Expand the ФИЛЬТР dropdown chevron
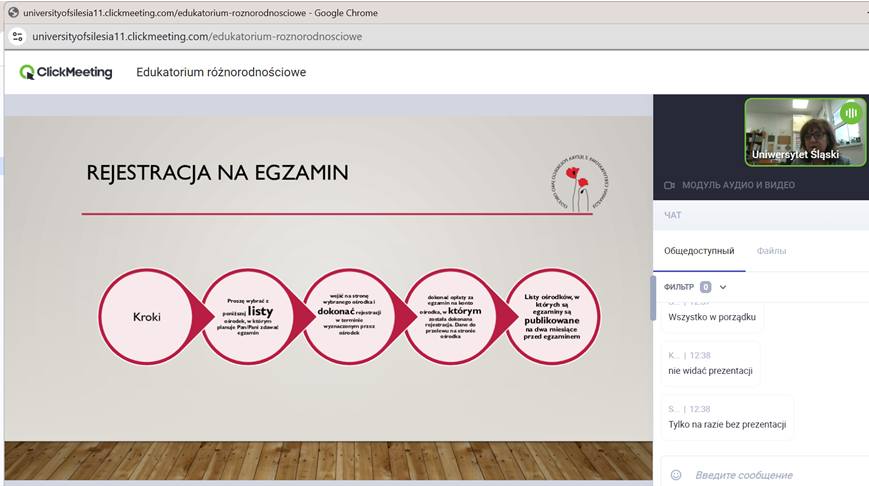Image resolution: width=869 pixels, height=486 pixels. [x=723, y=287]
